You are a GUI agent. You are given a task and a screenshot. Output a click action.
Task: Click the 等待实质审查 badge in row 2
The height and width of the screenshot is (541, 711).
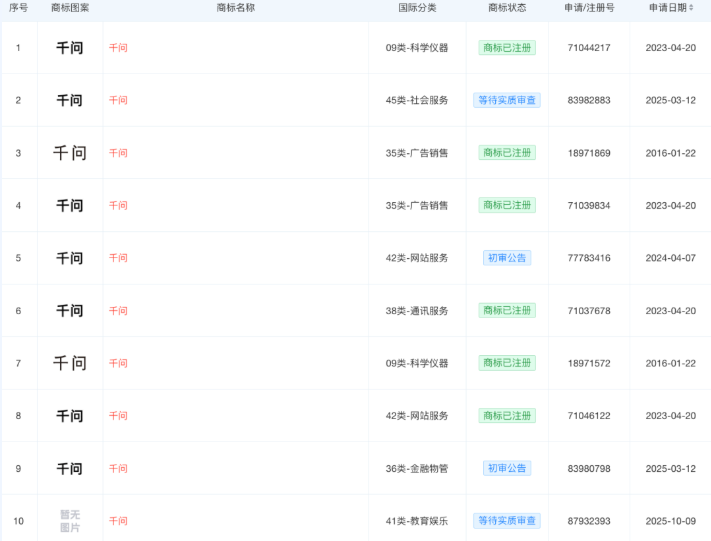tap(507, 100)
